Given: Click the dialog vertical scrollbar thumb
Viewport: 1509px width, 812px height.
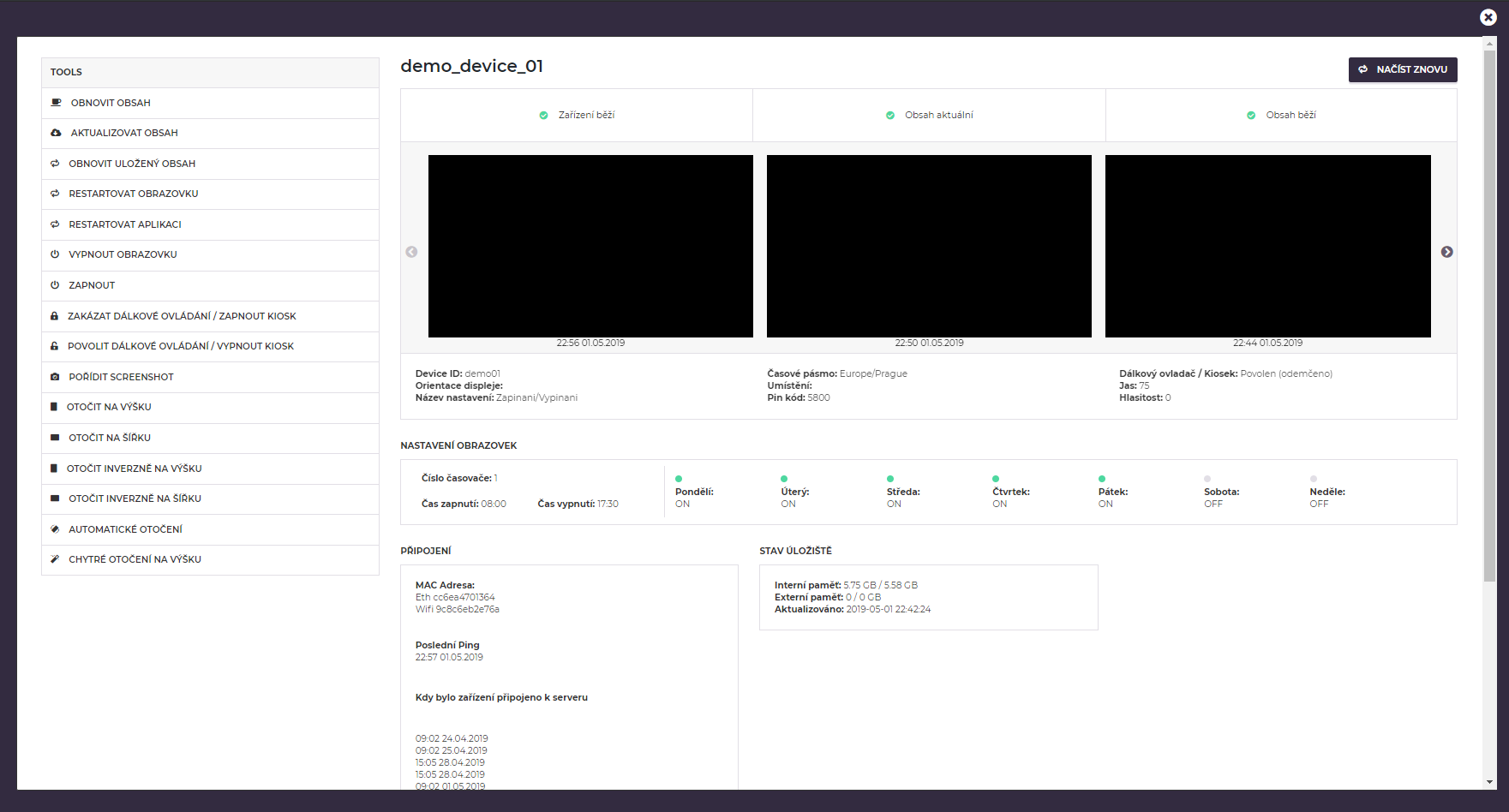Looking at the screenshot, I should pos(1490,315).
